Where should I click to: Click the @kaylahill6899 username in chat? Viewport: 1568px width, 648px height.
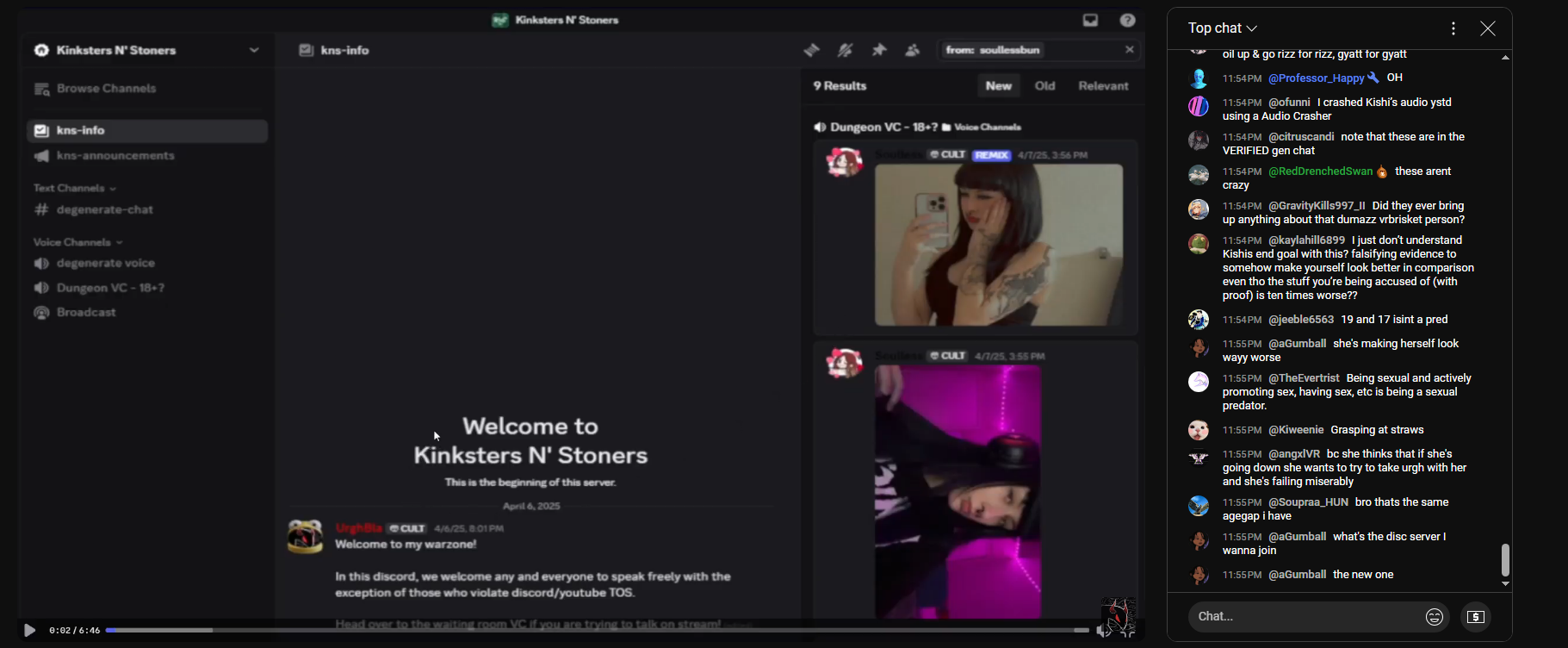(1306, 240)
